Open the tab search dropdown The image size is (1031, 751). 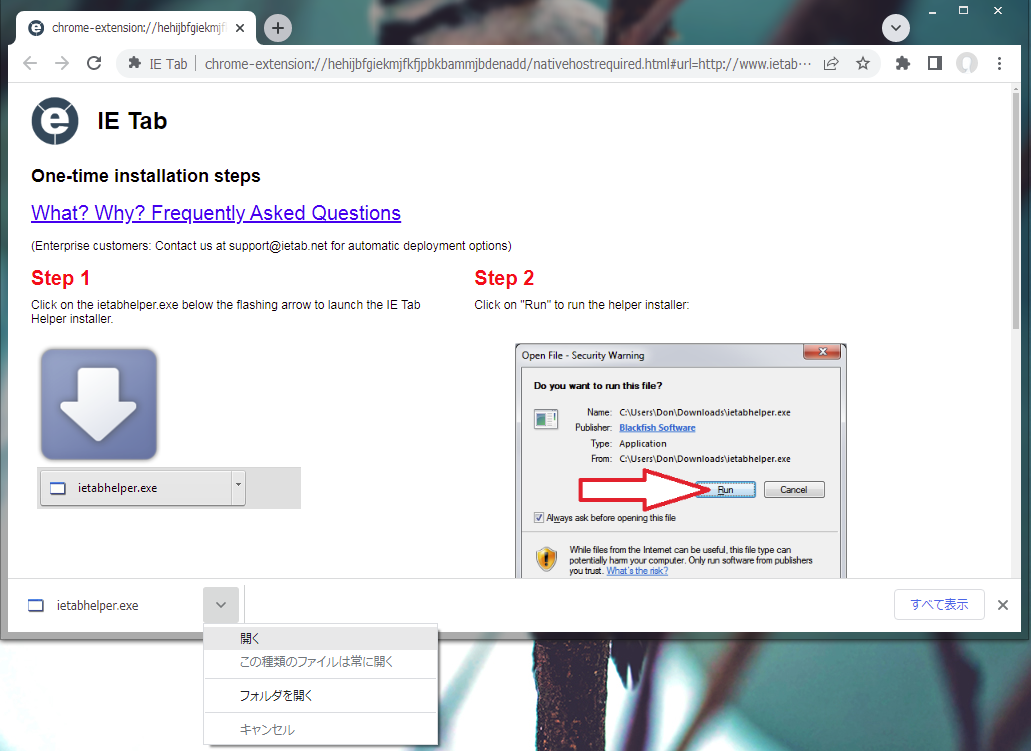click(x=896, y=28)
